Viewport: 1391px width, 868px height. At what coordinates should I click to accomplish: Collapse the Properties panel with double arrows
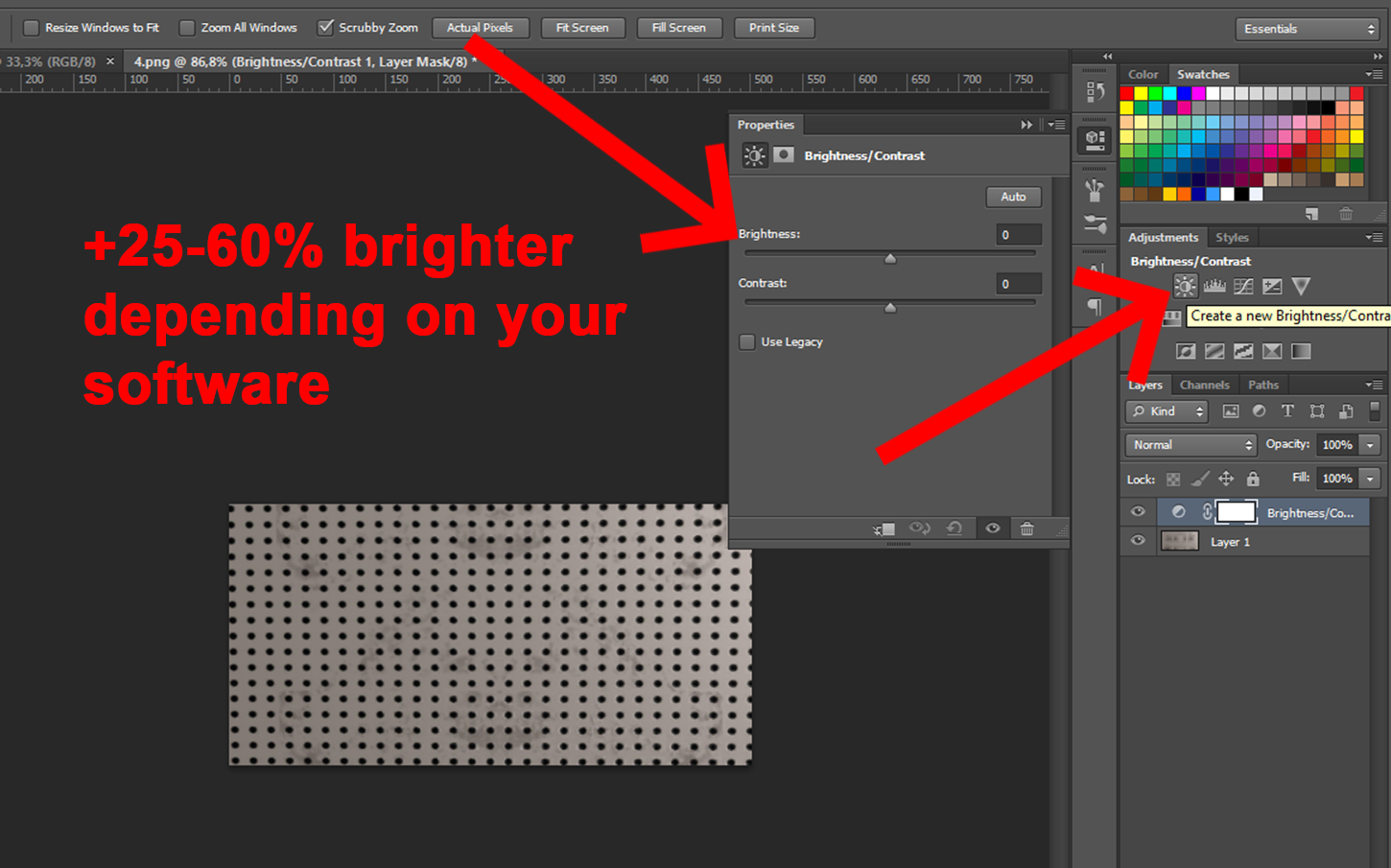(x=1026, y=125)
